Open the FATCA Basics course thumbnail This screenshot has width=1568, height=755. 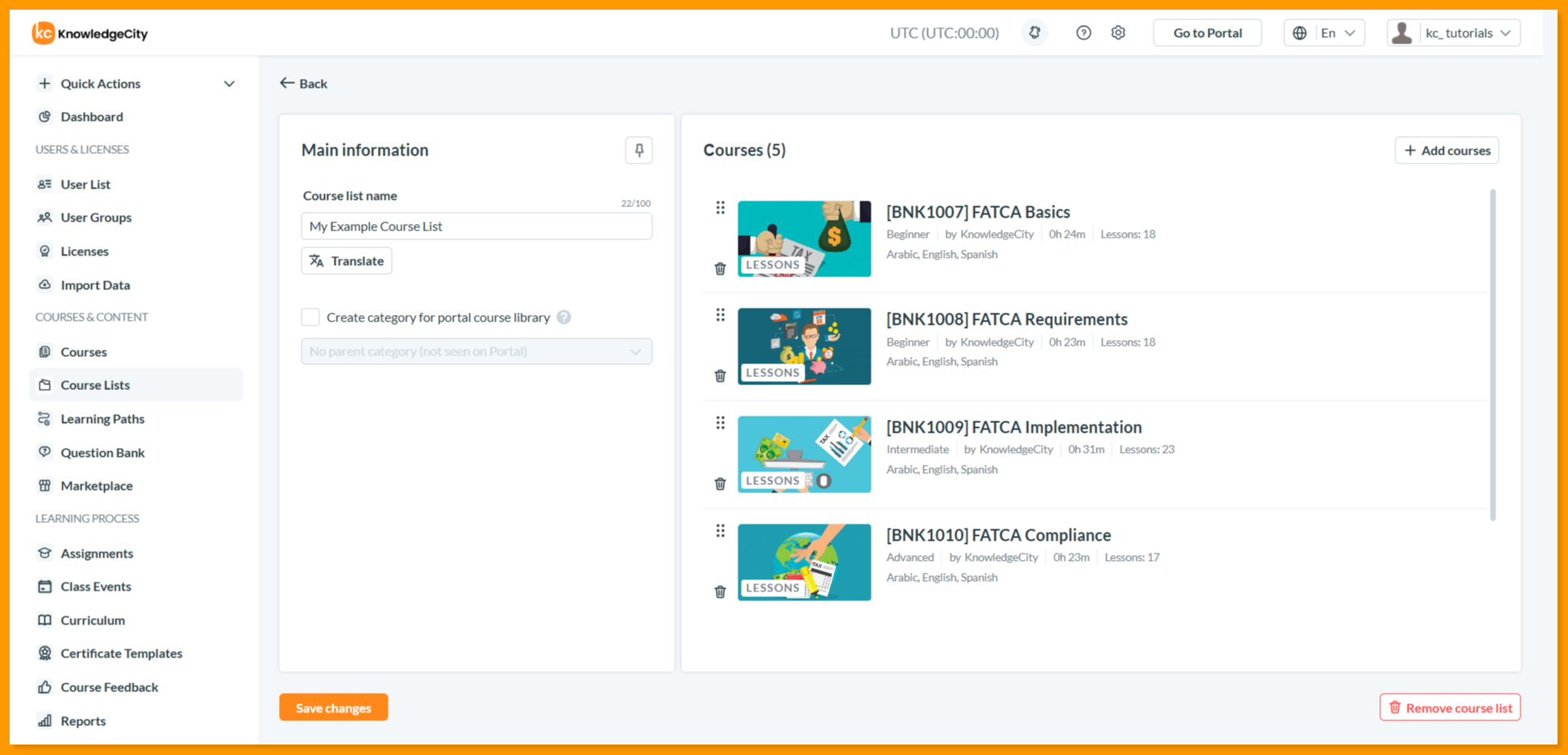tap(804, 239)
